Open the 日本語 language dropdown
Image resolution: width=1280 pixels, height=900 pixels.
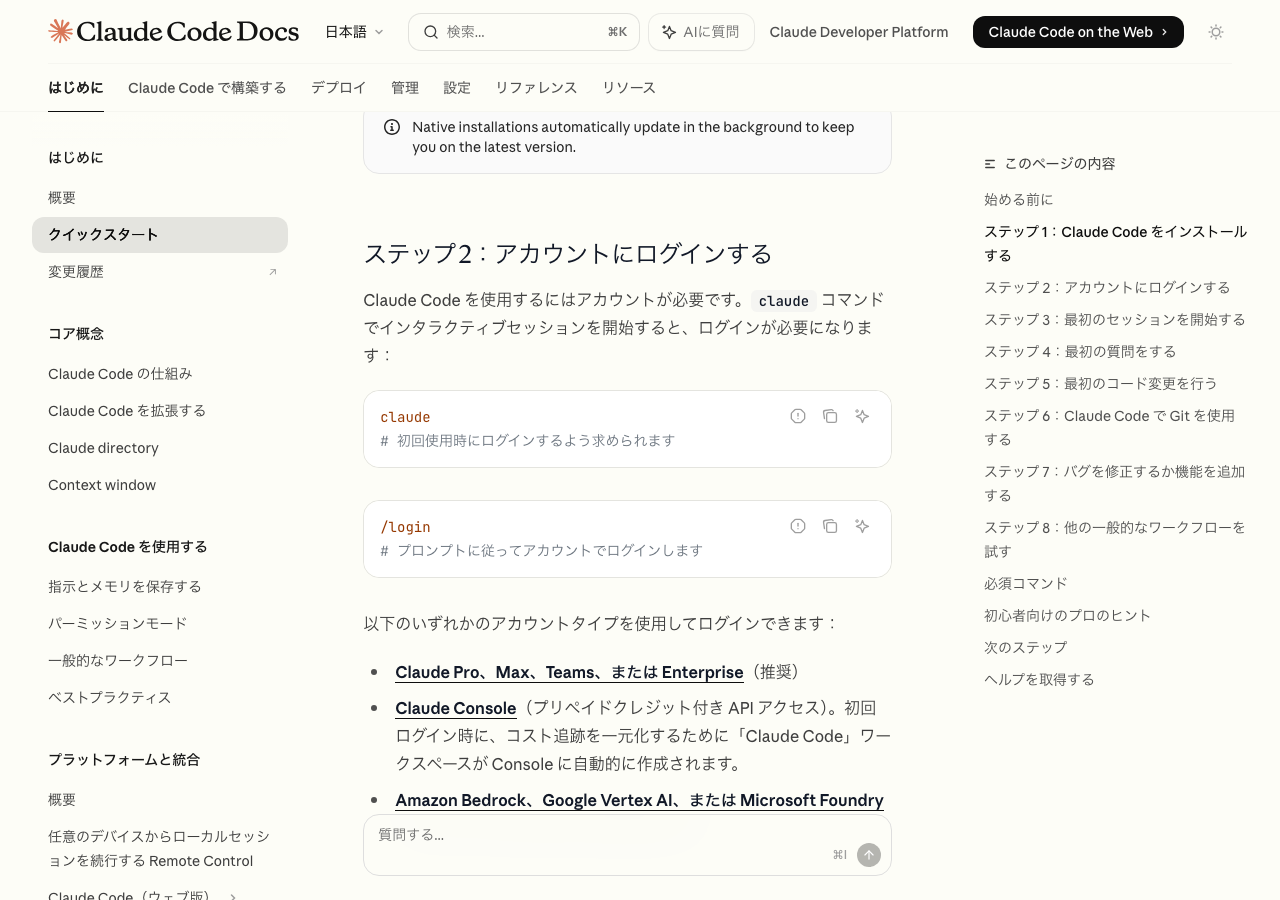pyautogui.click(x=354, y=32)
